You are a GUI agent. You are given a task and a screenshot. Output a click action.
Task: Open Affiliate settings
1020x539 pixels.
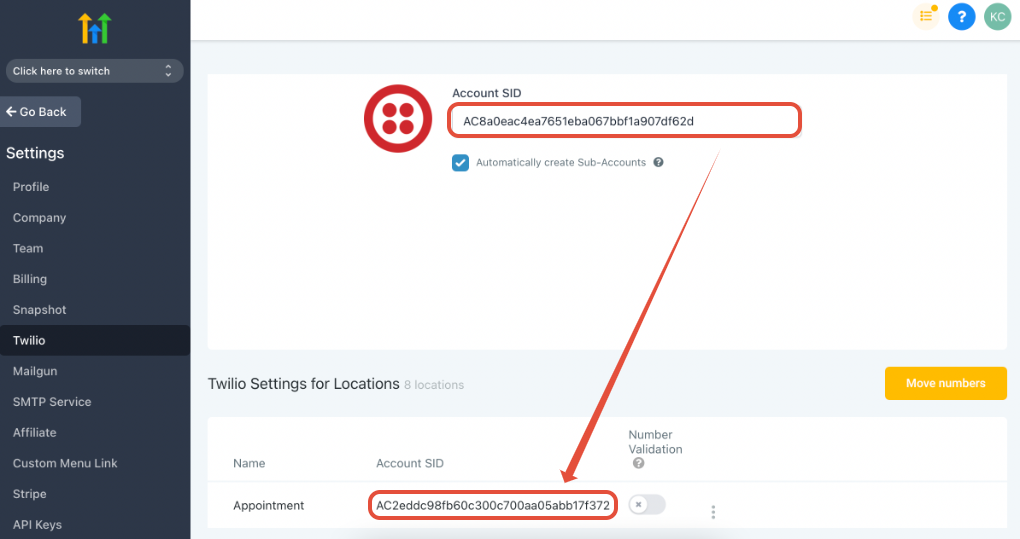point(34,432)
